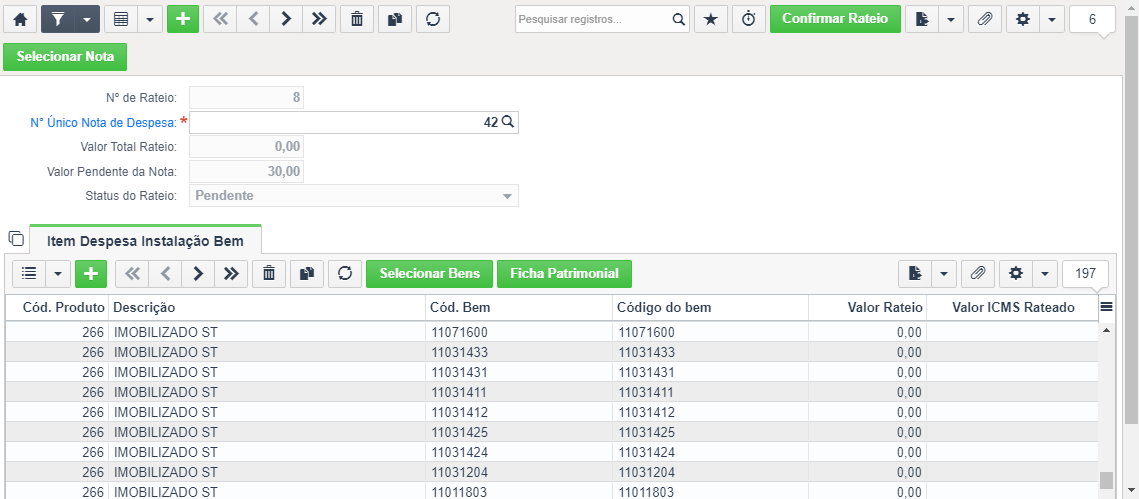This screenshot has width=1139, height=499.
Task: Go to next item in items toolbar
Action: [198, 273]
